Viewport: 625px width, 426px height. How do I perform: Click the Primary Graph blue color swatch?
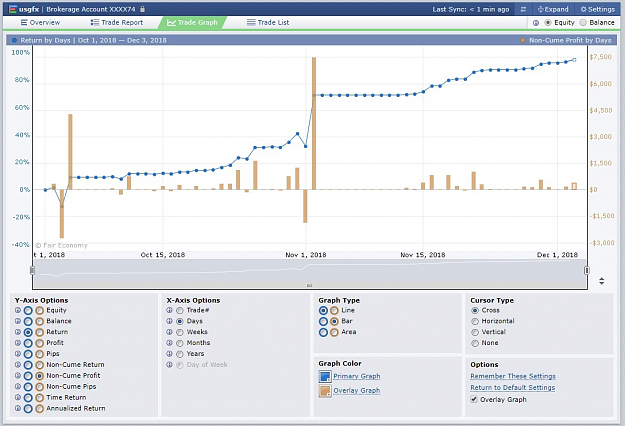pyautogui.click(x=325, y=376)
